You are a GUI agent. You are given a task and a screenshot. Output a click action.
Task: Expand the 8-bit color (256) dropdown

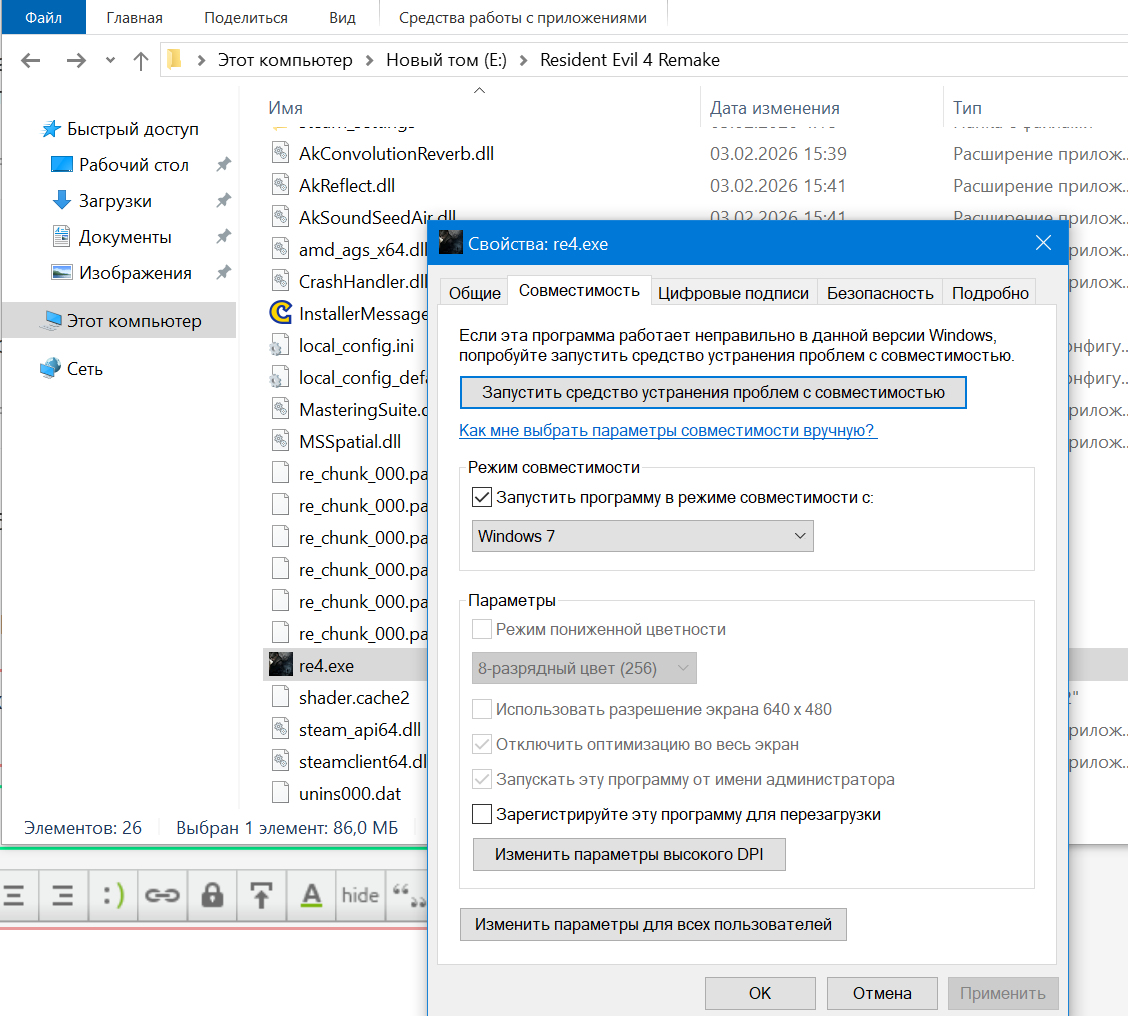click(584, 668)
